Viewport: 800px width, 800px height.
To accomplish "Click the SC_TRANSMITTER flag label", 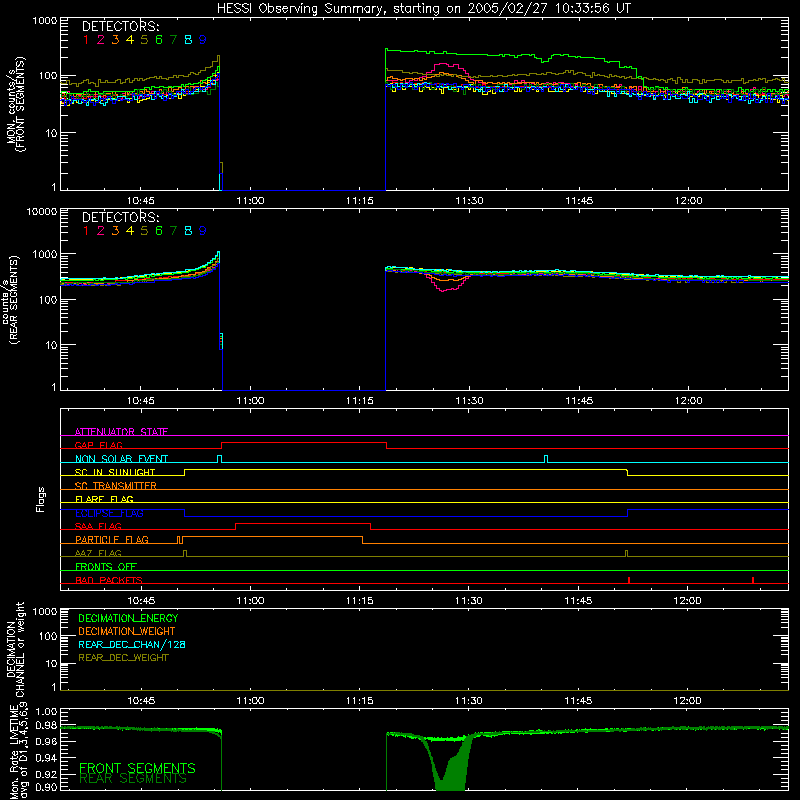I will (116, 486).
